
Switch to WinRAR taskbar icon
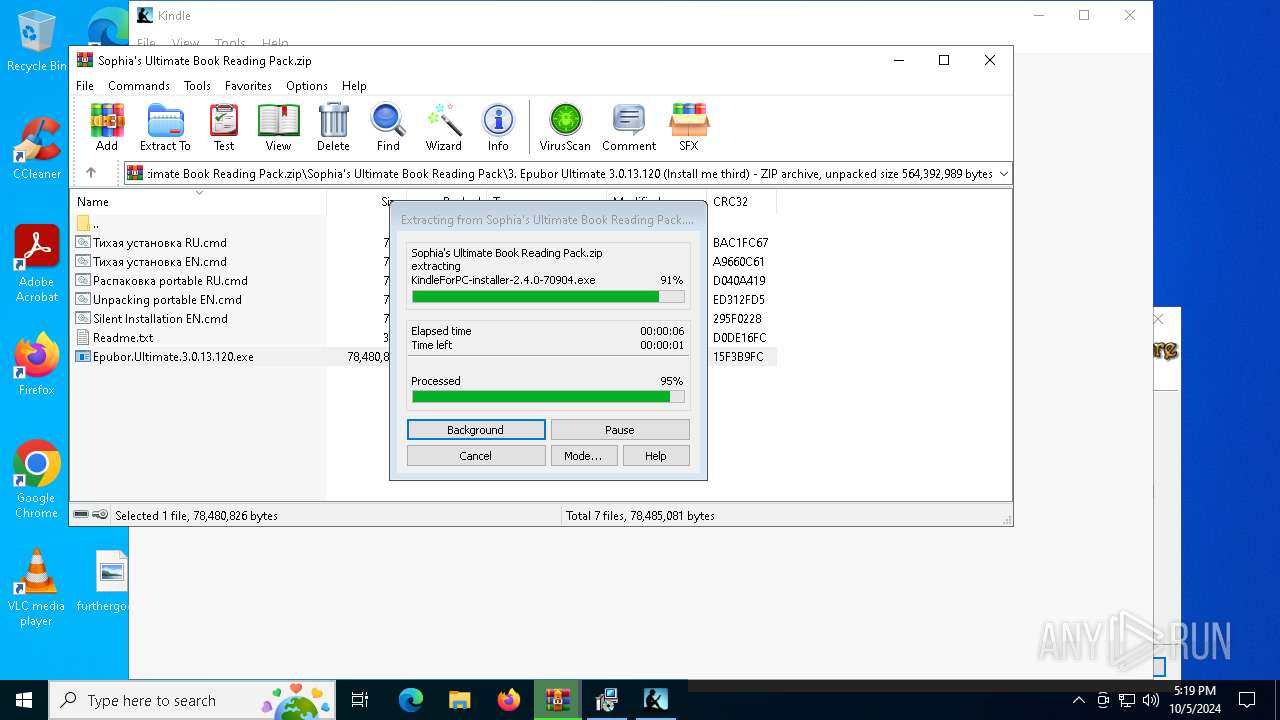(x=557, y=700)
